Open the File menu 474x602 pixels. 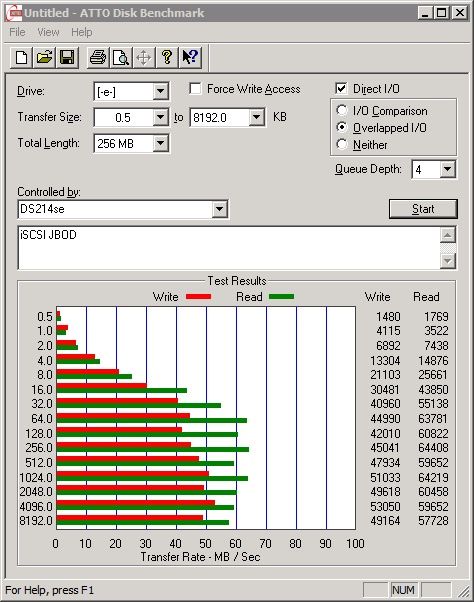(x=17, y=32)
